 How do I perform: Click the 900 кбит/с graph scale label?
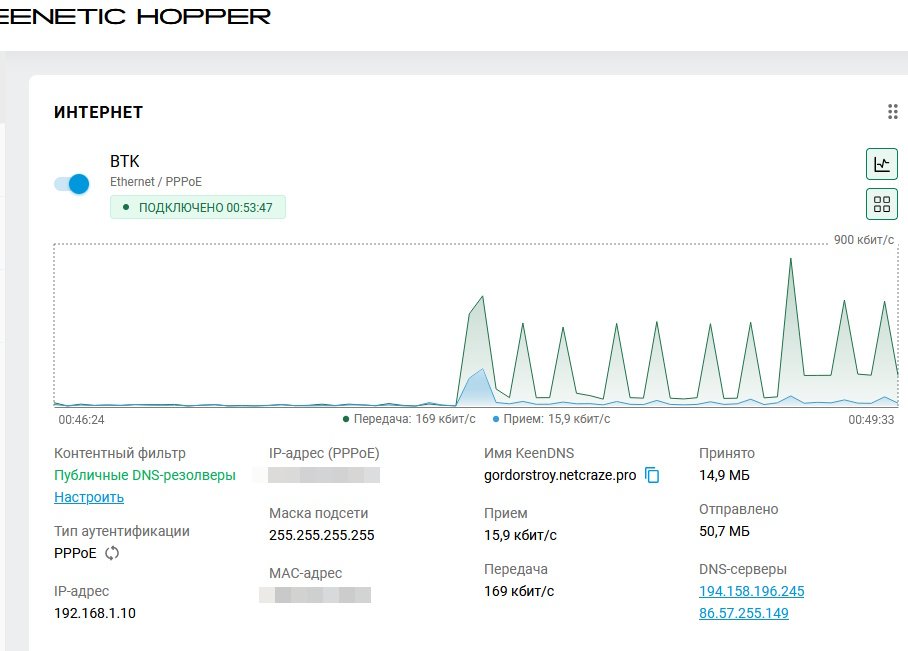(x=864, y=240)
